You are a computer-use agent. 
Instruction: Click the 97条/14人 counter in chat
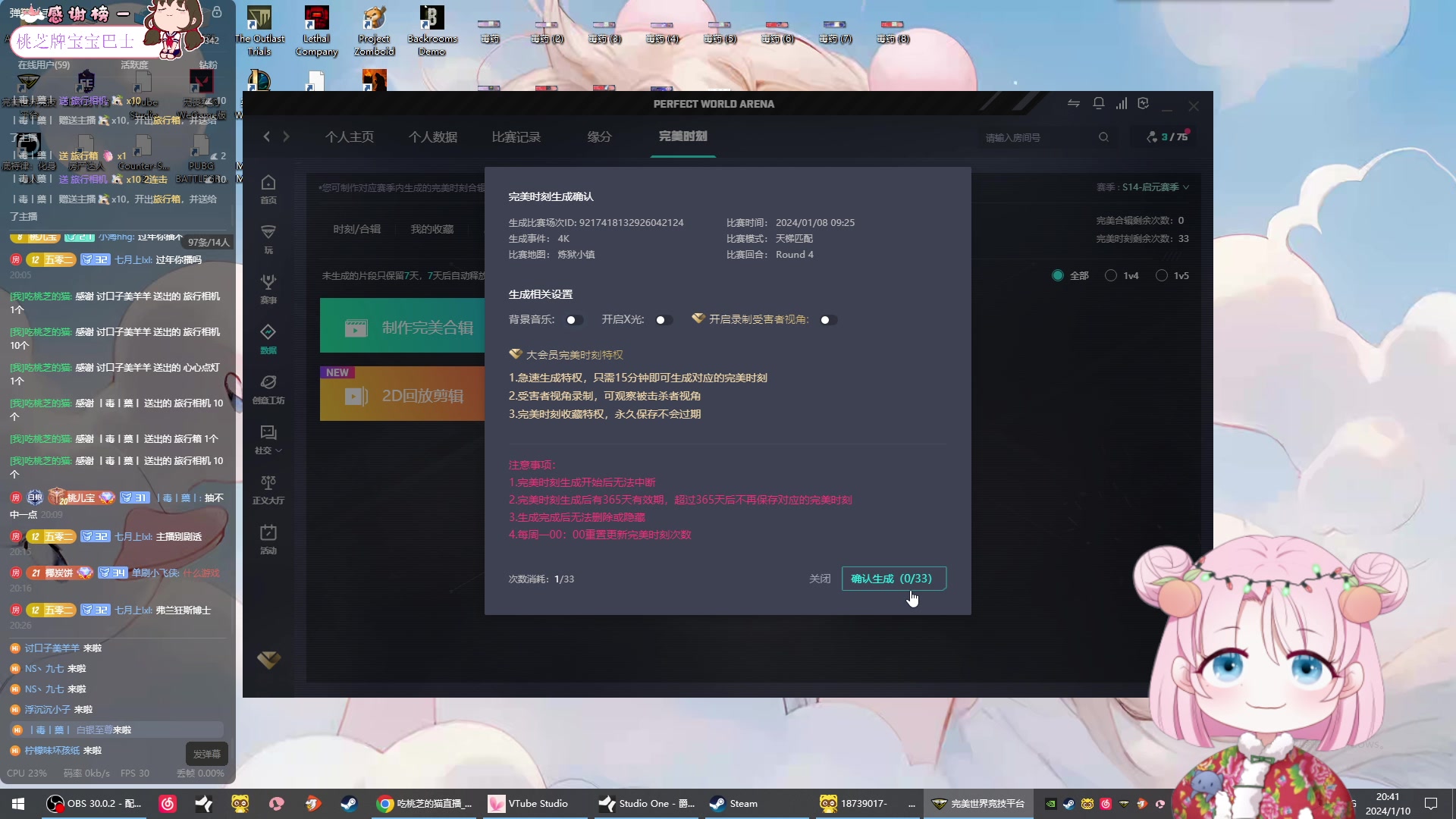[209, 242]
